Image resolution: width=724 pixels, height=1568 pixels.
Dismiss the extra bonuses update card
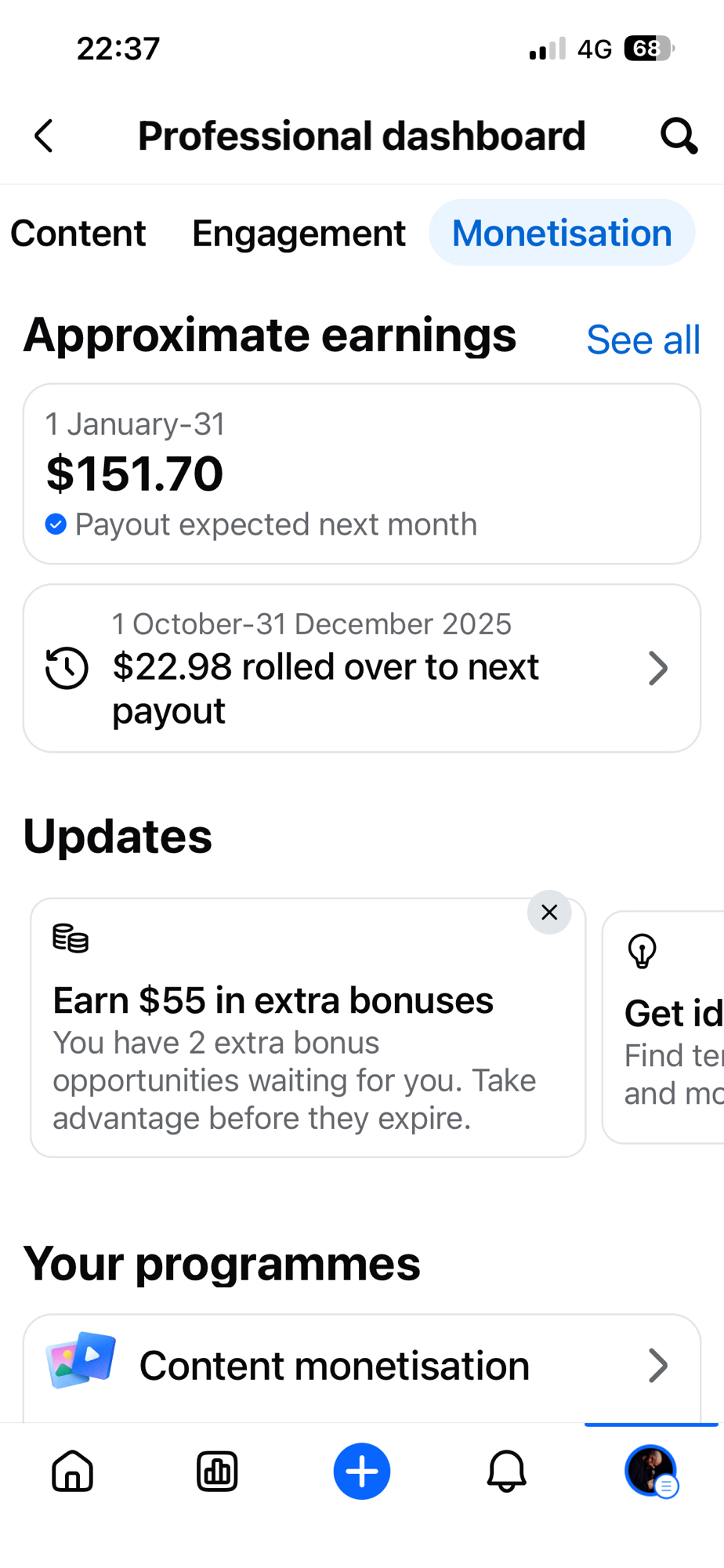(x=549, y=913)
